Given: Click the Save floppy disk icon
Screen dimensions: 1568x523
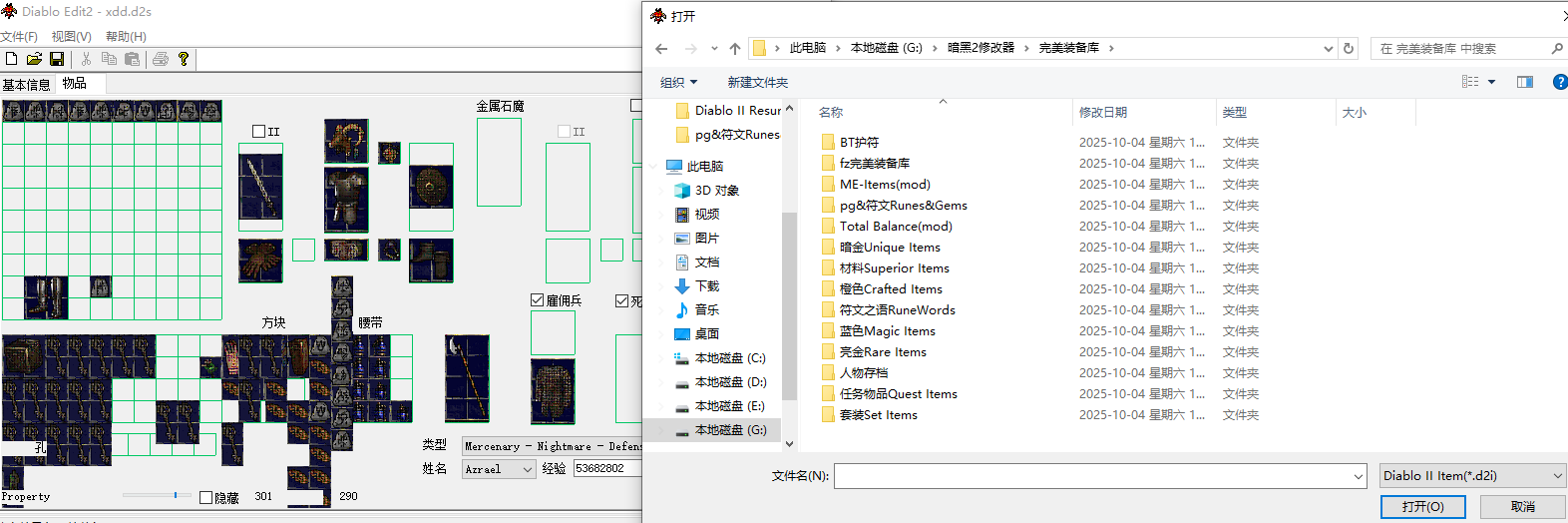Looking at the screenshot, I should click(x=57, y=60).
